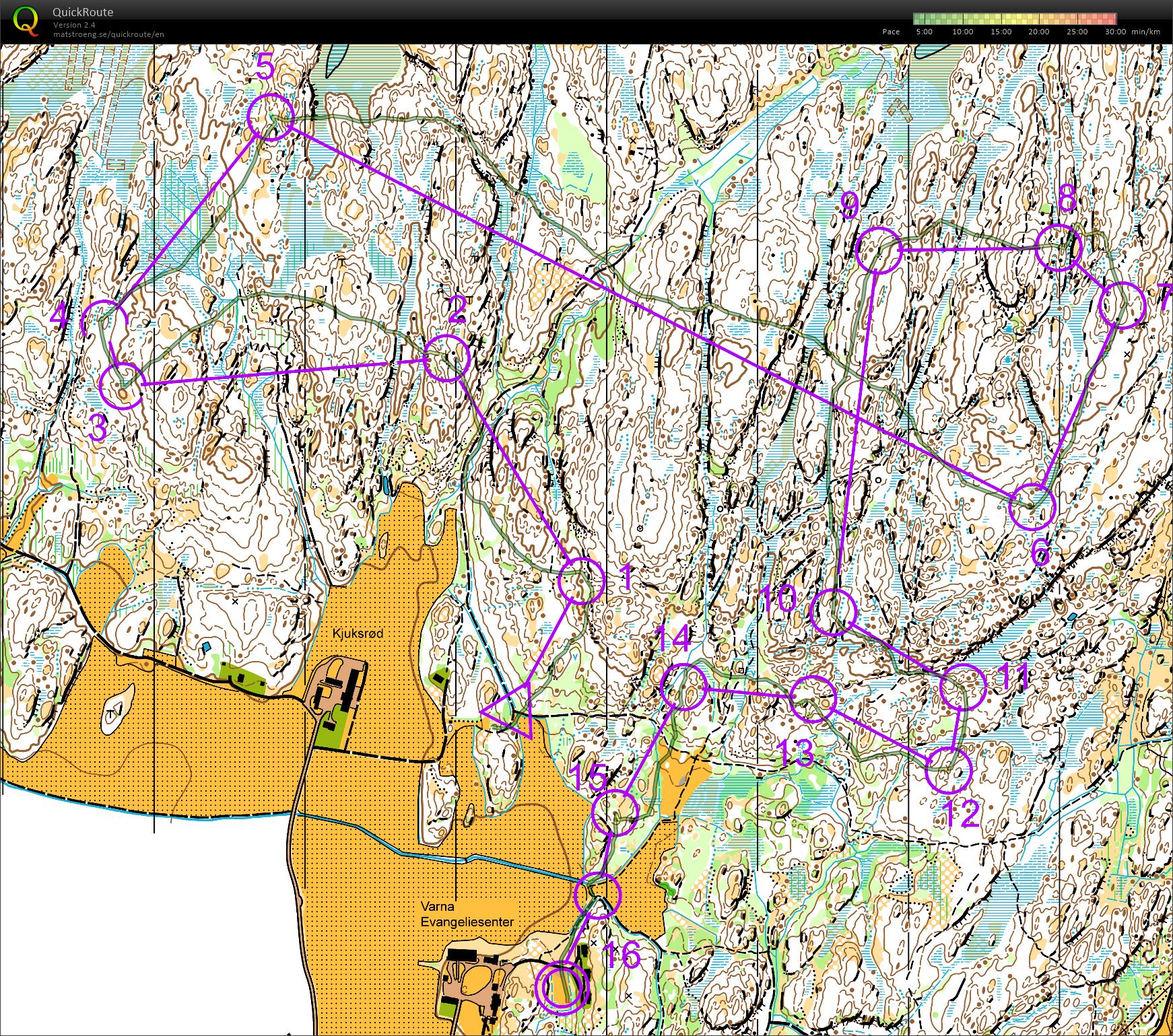Select control circle 1 on the map

pos(581,580)
